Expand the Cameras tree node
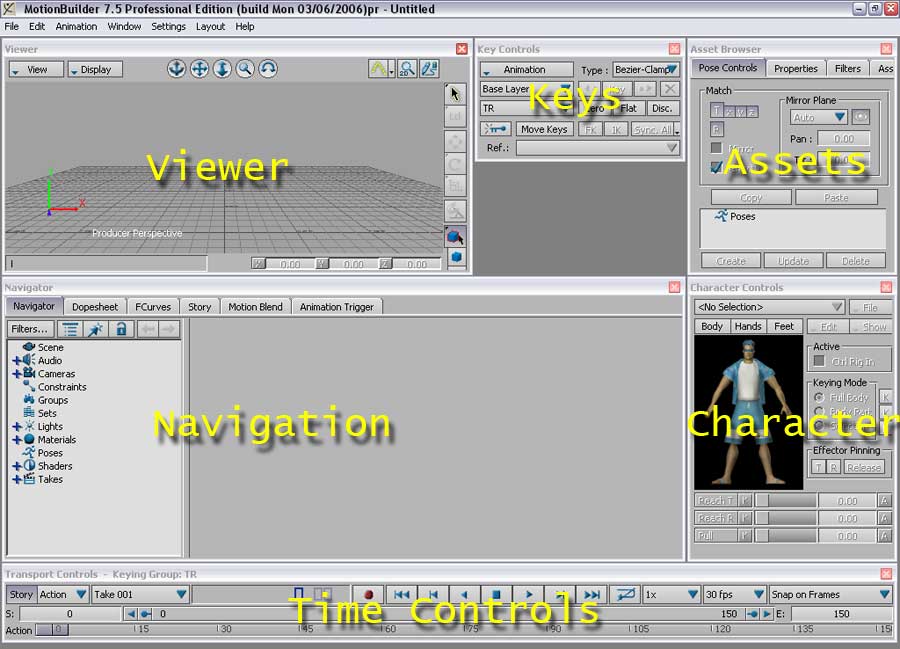900x649 pixels. tap(17, 374)
